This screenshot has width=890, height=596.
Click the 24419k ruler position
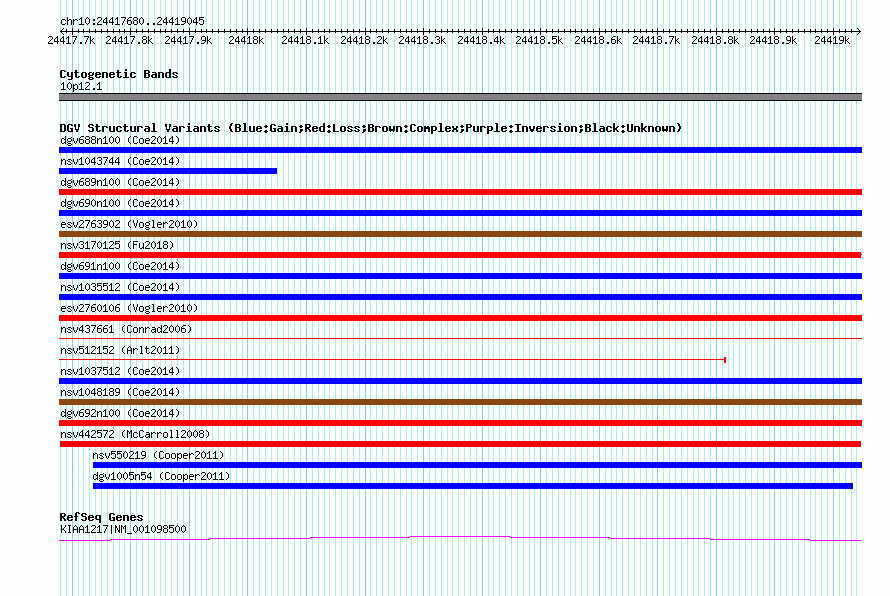tap(832, 40)
